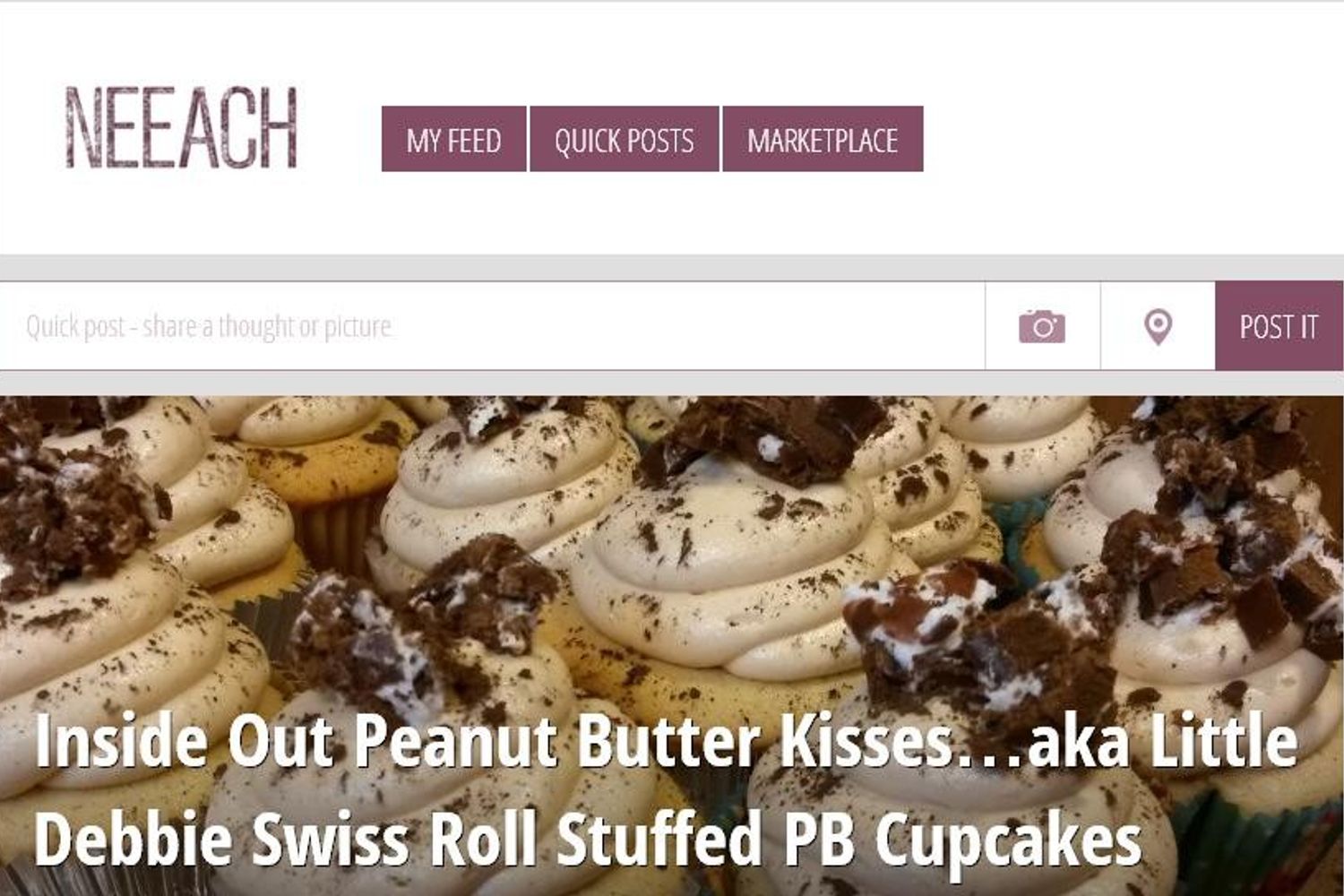Submit the quick post with POST IT
The width and height of the screenshot is (1344, 896).
(1279, 326)
